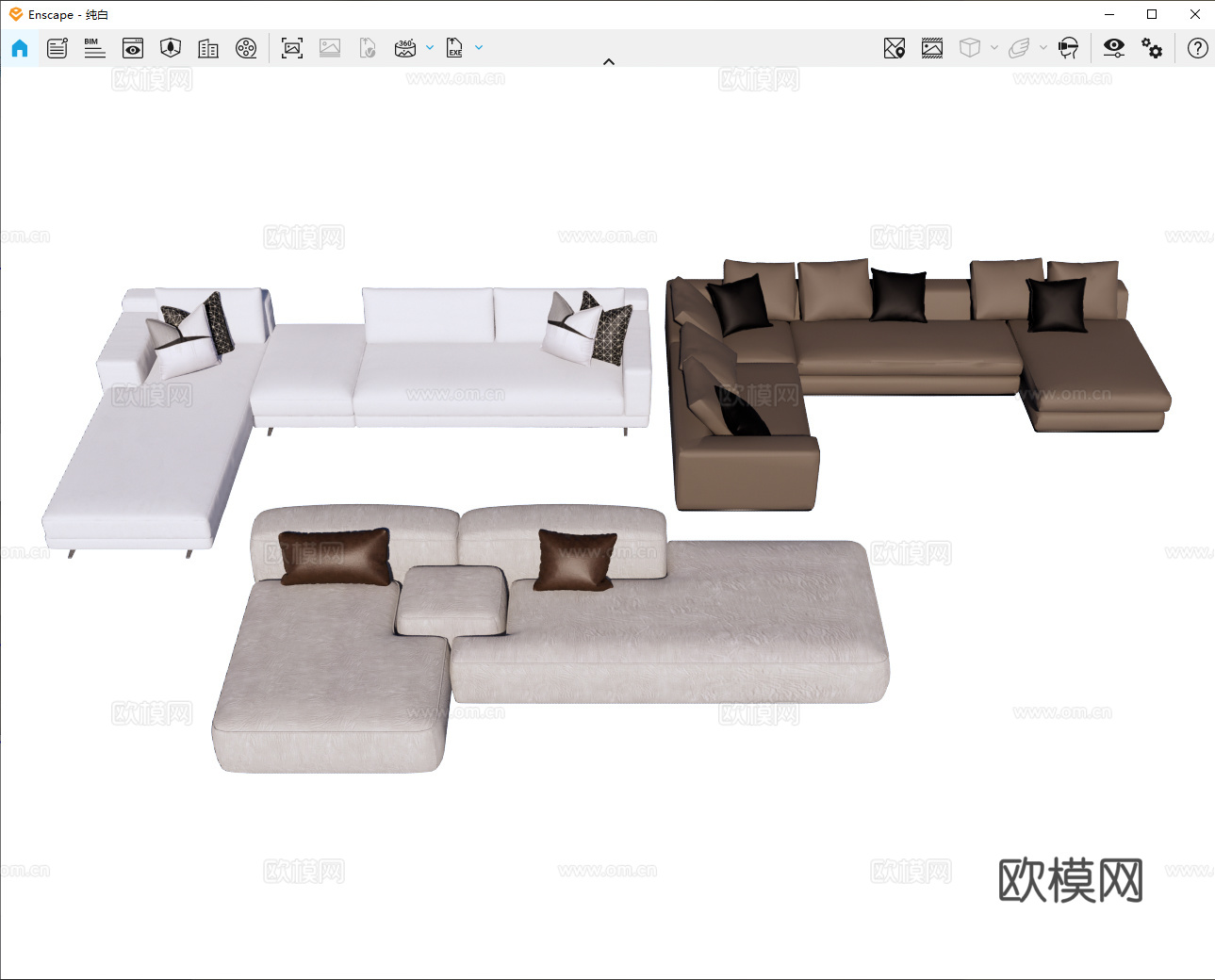Expand the 360 panorama dropdown arrow
This screenshot has height=980, width=1215.
click(x=430, y=47)
